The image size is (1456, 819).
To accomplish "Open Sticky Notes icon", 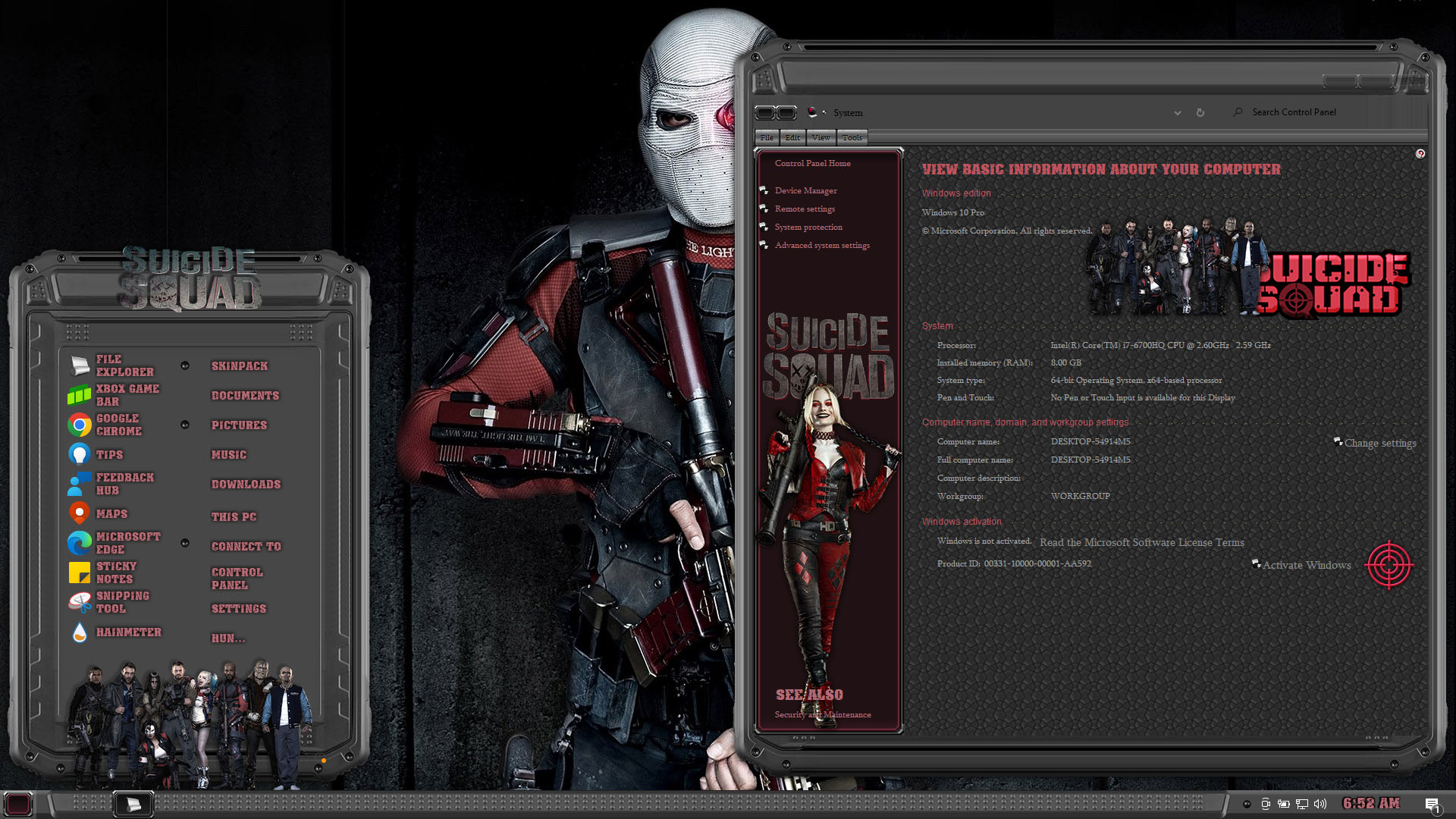I will pyautogui.click(x=79, y=573).
